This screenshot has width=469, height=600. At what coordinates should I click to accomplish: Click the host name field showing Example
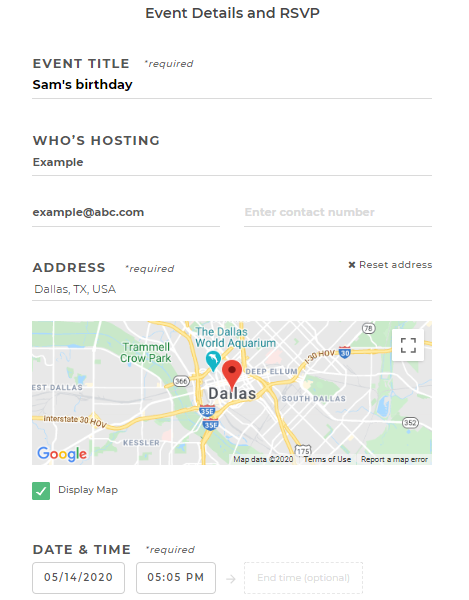click(232, 162)
